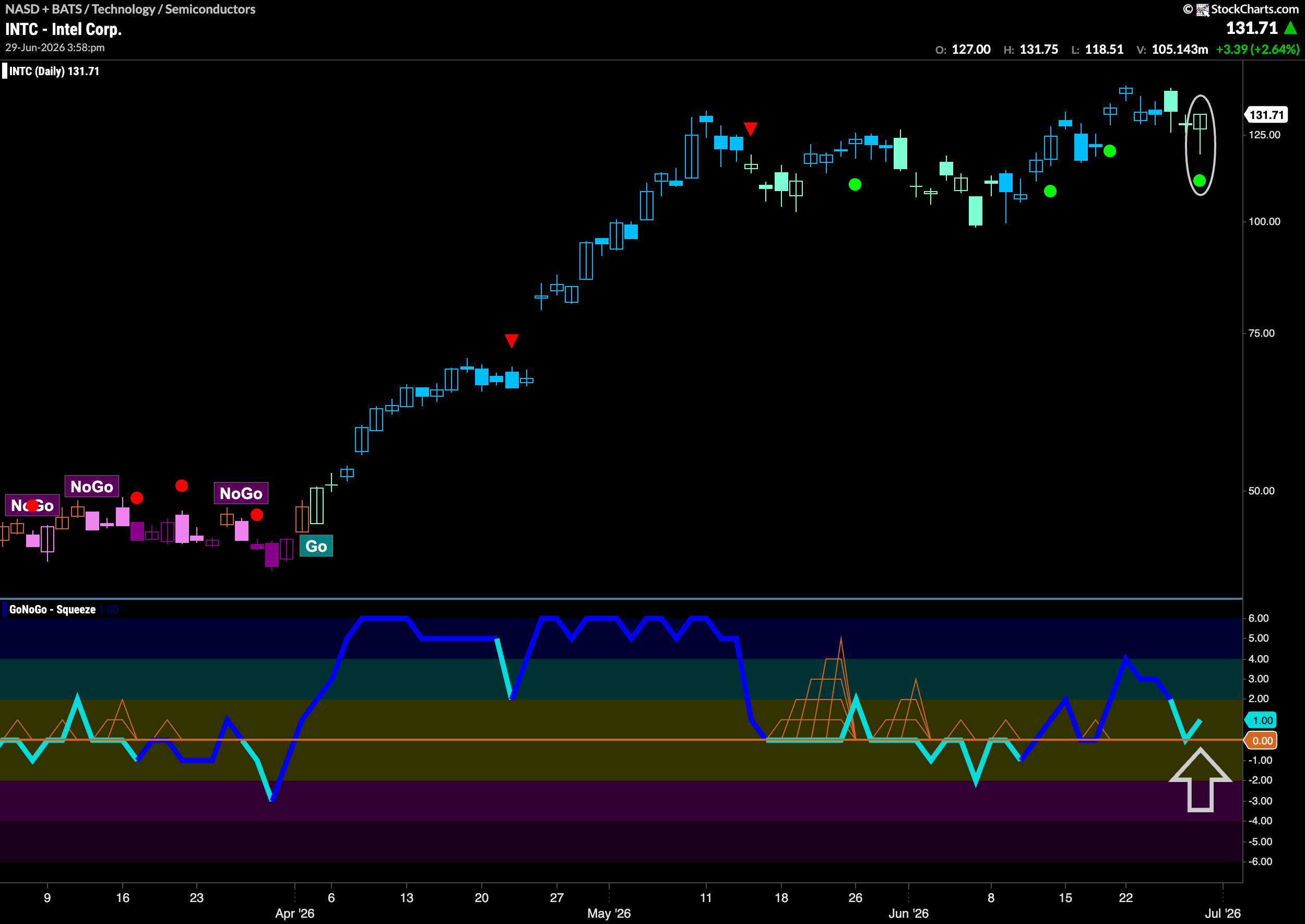Click the 131.71 price flag on right axis
The width and height of the screenshot is (1305, 924).
pos(1266,115)
